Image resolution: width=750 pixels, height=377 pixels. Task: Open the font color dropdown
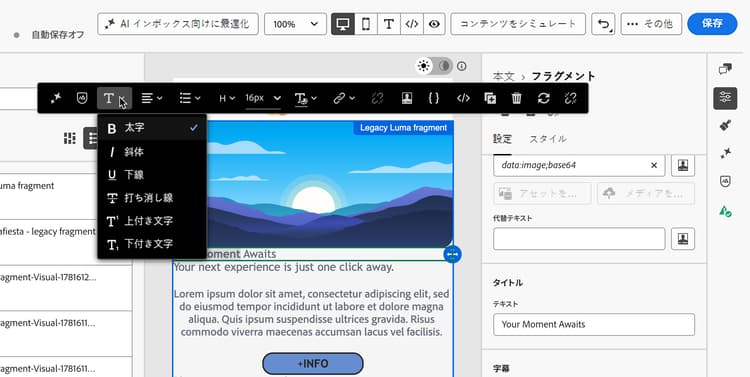coord(306,99)
